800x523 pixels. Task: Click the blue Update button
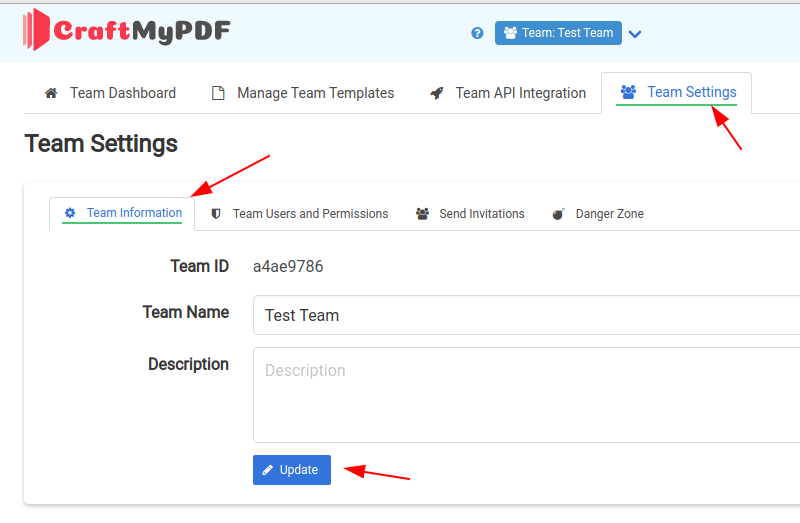coord(292,470)
